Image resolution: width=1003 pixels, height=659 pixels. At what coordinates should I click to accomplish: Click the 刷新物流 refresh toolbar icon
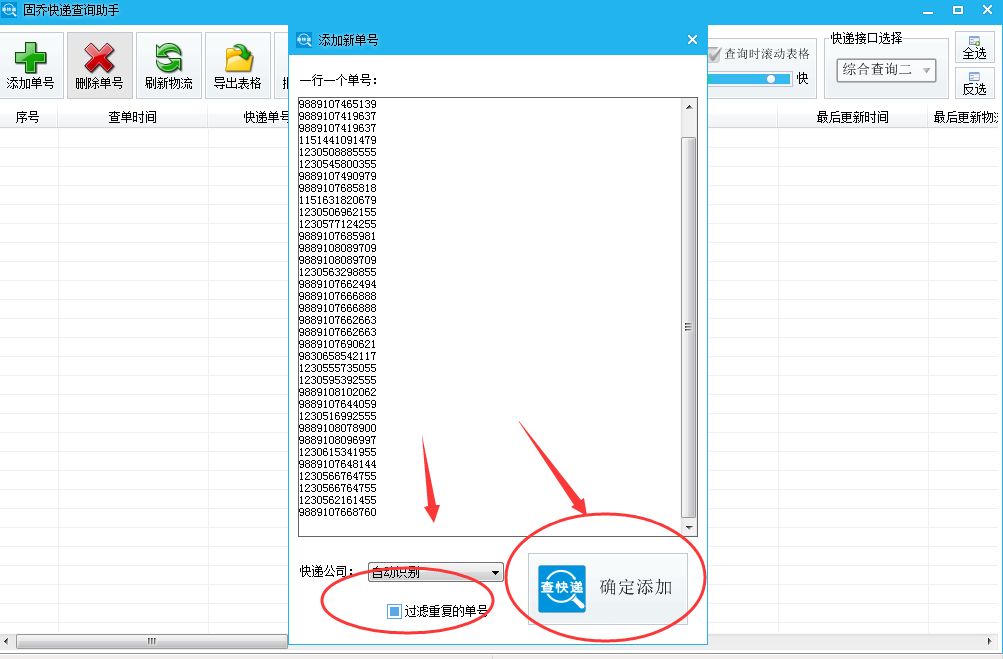(168, 58)
